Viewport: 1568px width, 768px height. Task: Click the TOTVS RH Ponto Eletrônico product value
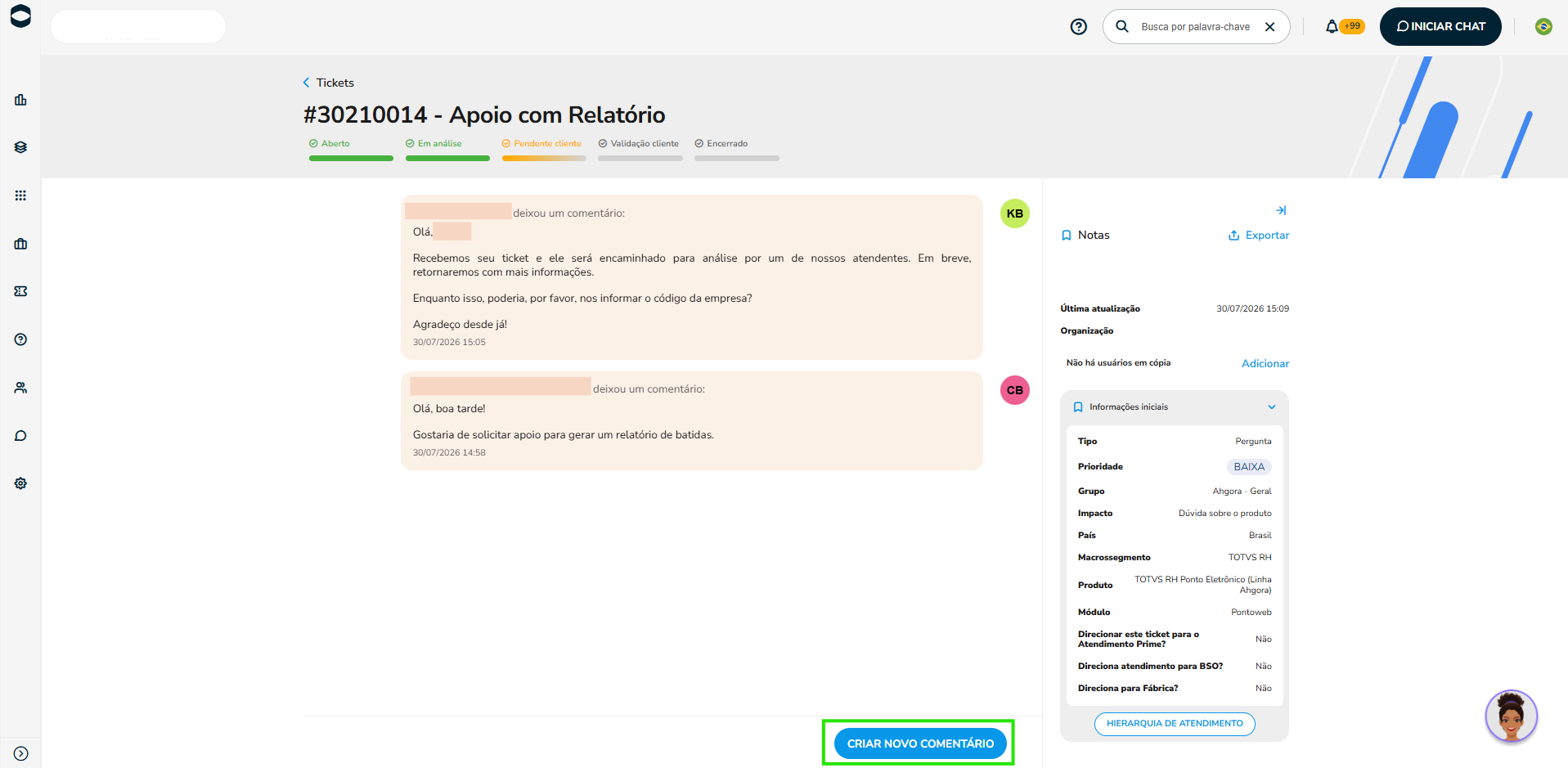click(1202, 585)
